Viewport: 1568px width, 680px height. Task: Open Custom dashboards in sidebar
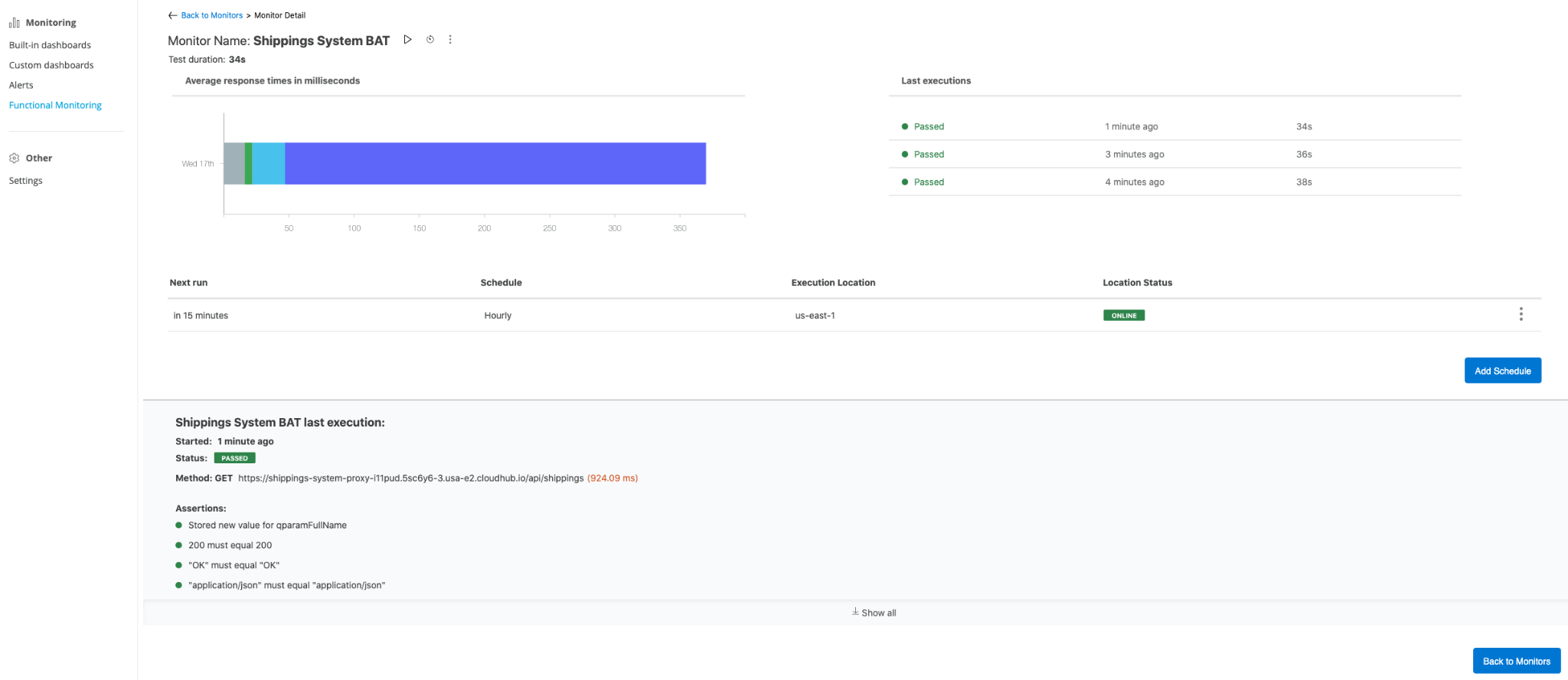pyautogui.click(x=51, y=65)
